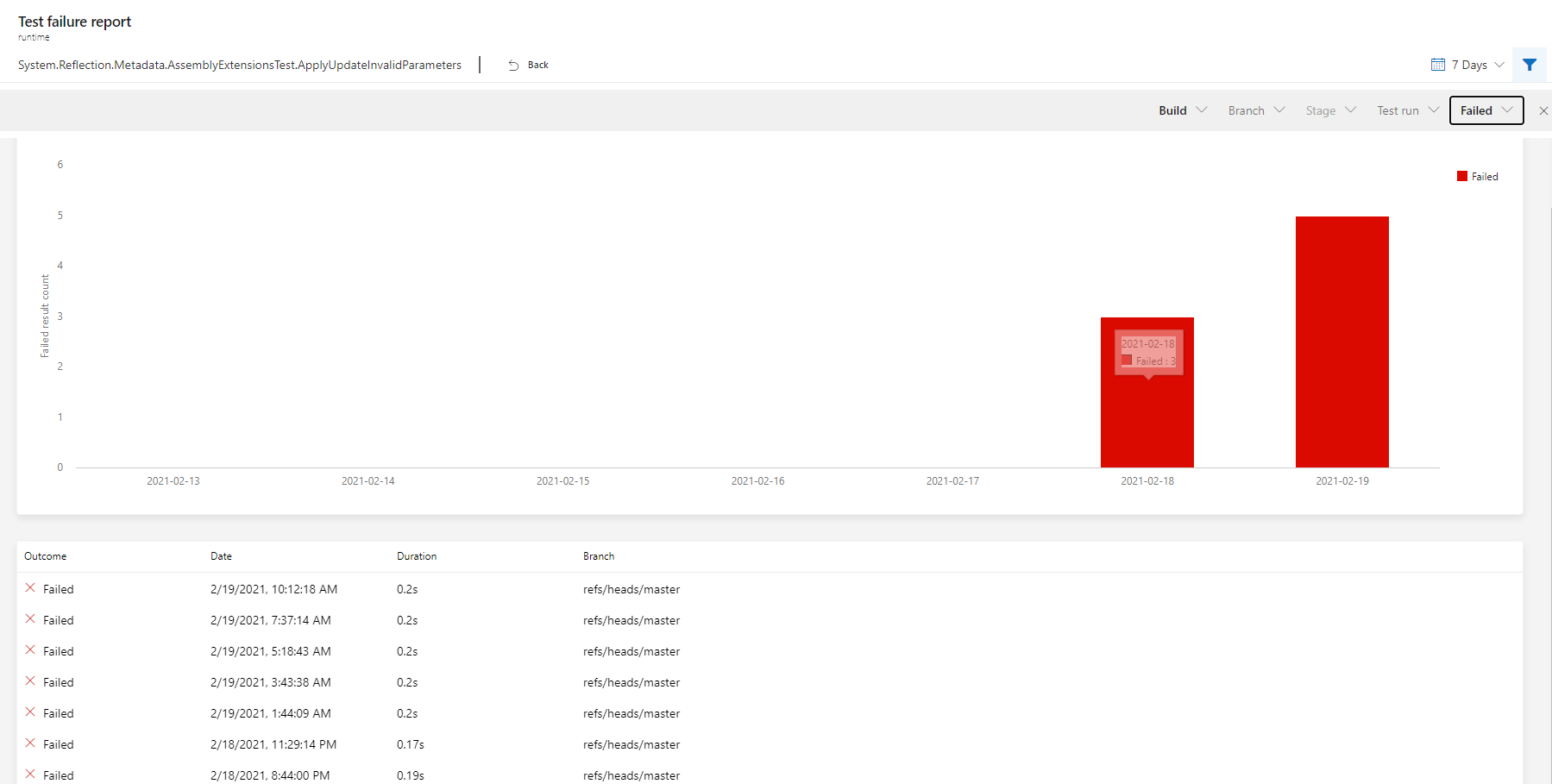Click the refs/heads/master branch on the first row

click(631, 588)
